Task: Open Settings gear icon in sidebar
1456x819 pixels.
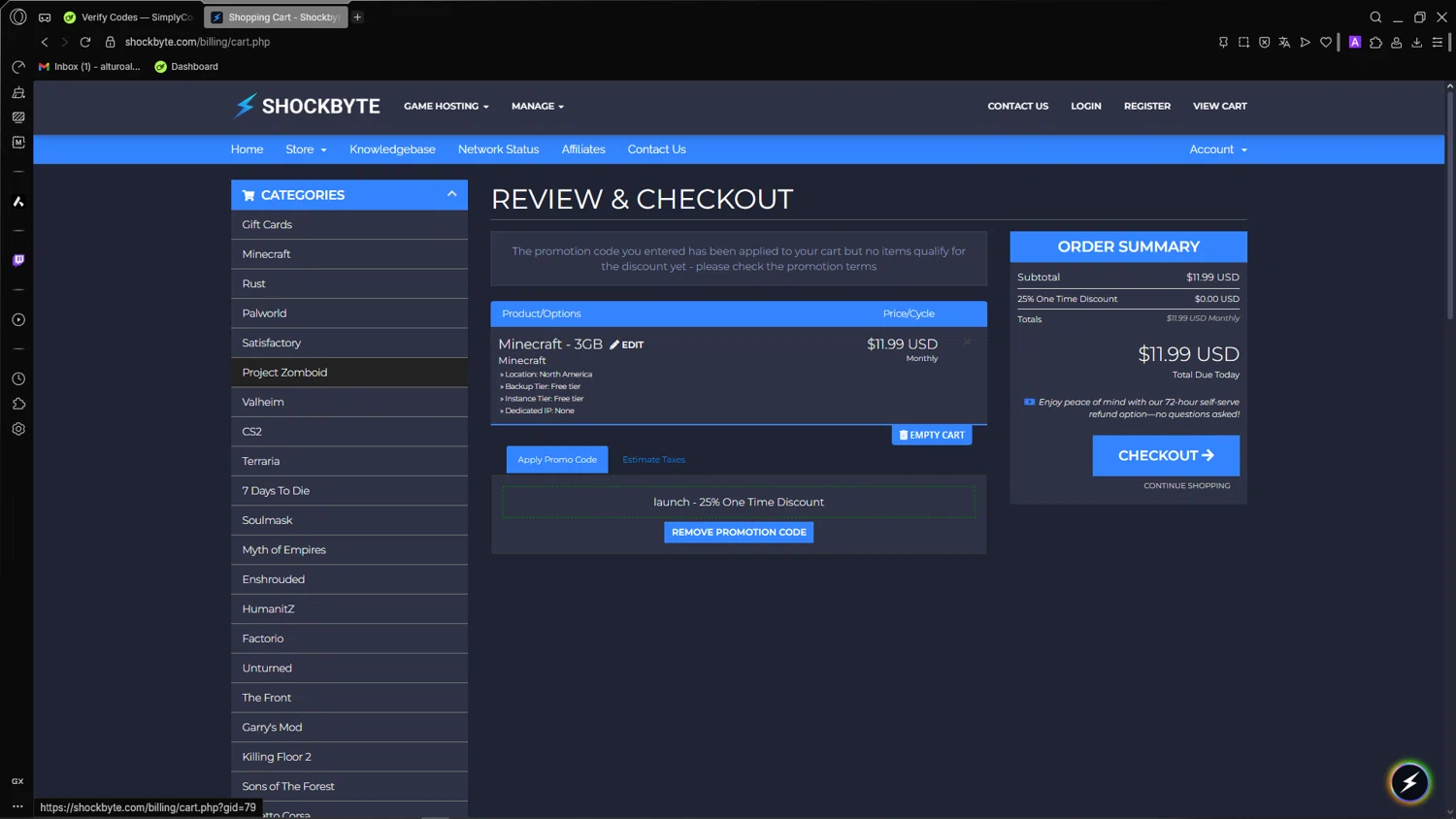Action: [x=18, y=429]
